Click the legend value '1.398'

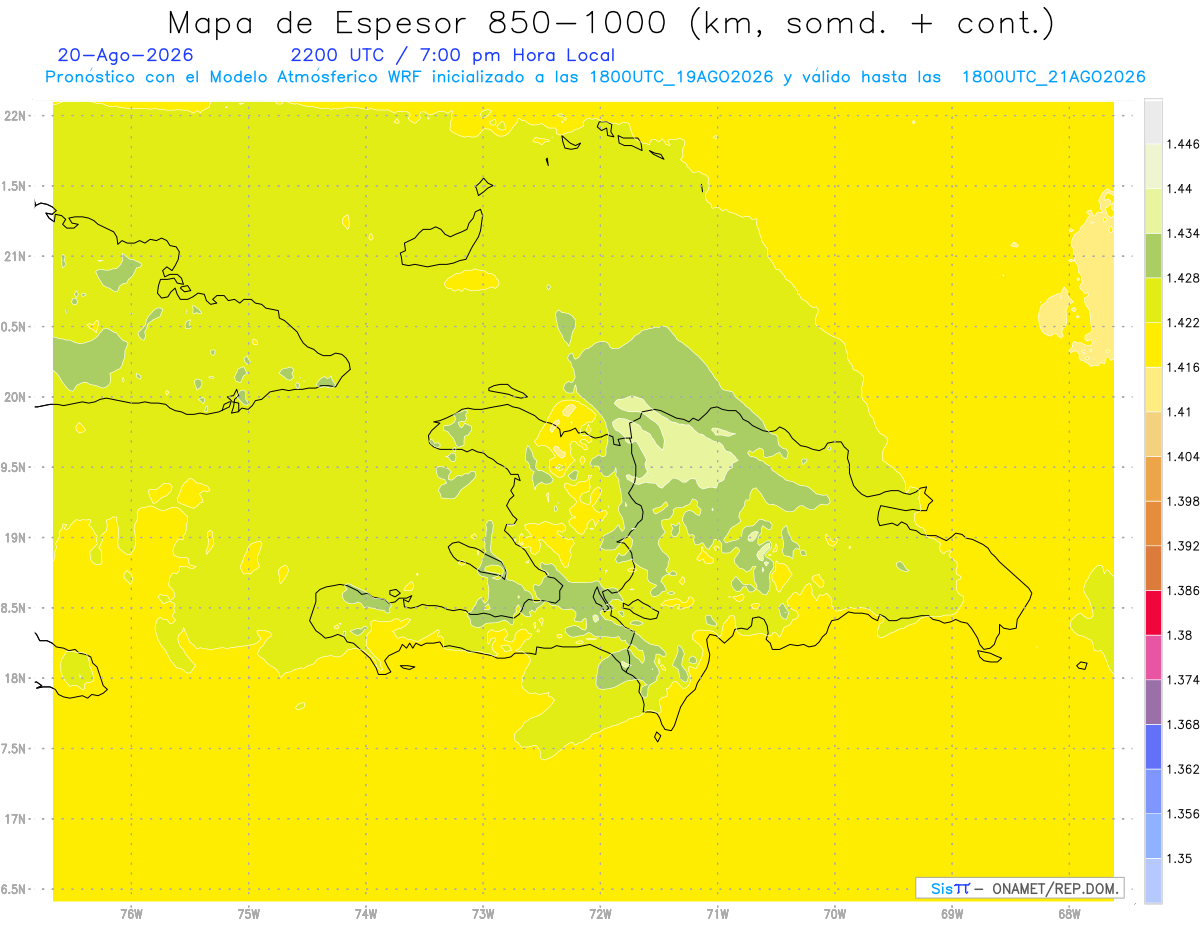(x=1183, y=501)
